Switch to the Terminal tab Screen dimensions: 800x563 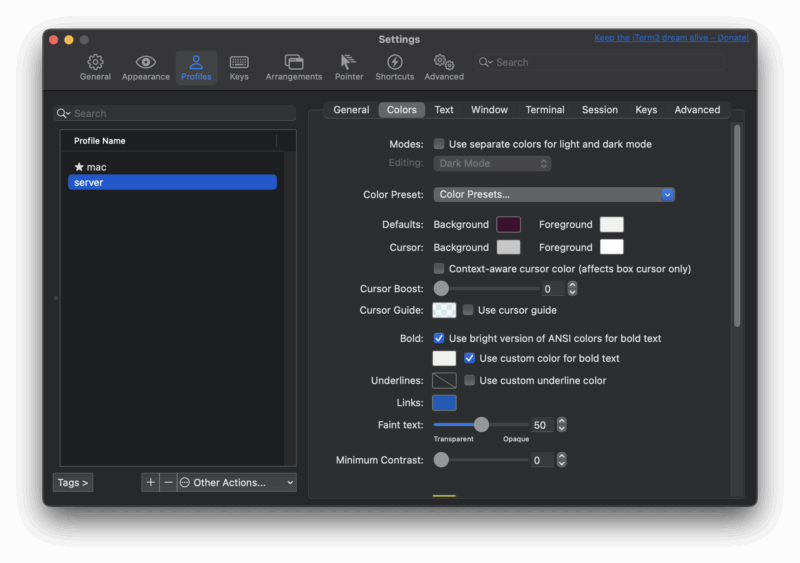pos(545,110)
